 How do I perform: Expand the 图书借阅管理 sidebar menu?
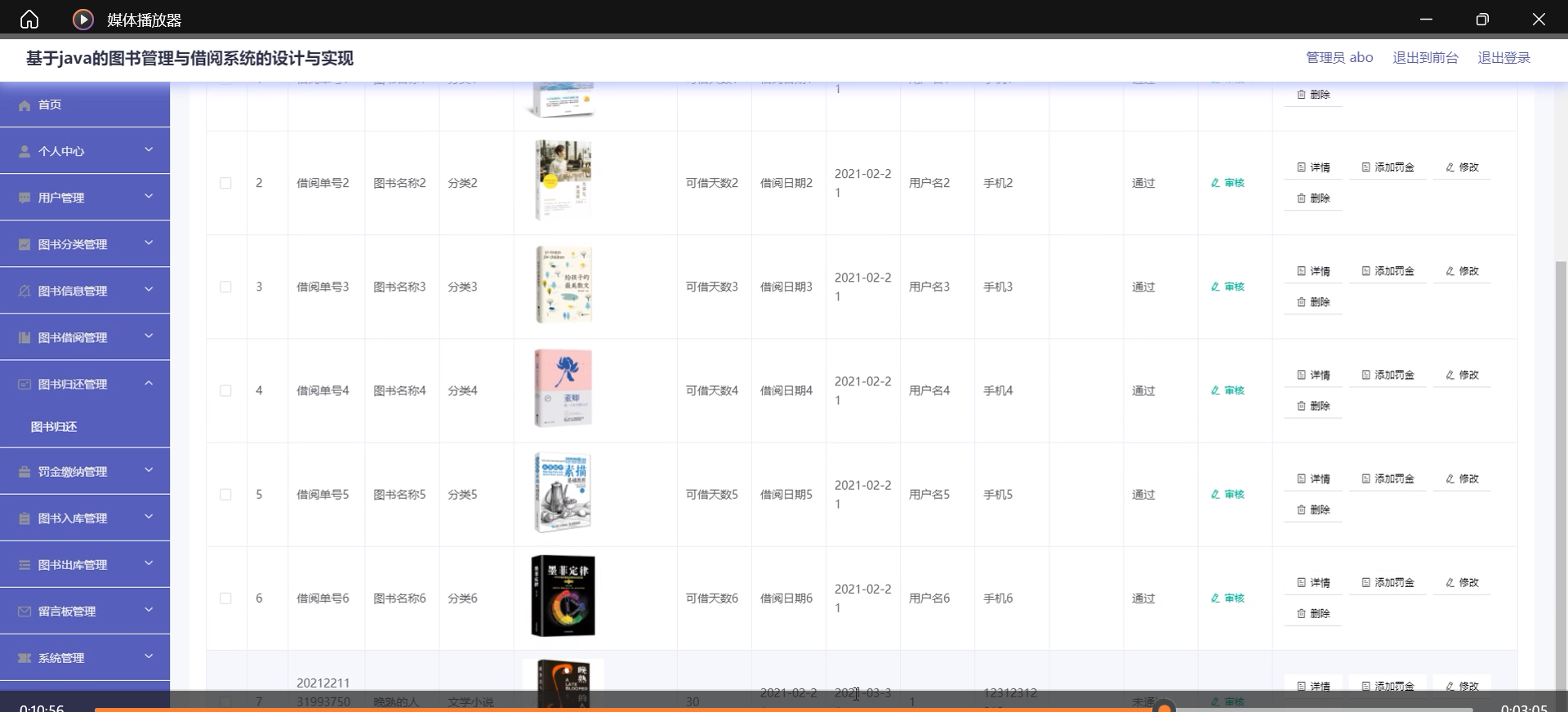coord(85,337)
